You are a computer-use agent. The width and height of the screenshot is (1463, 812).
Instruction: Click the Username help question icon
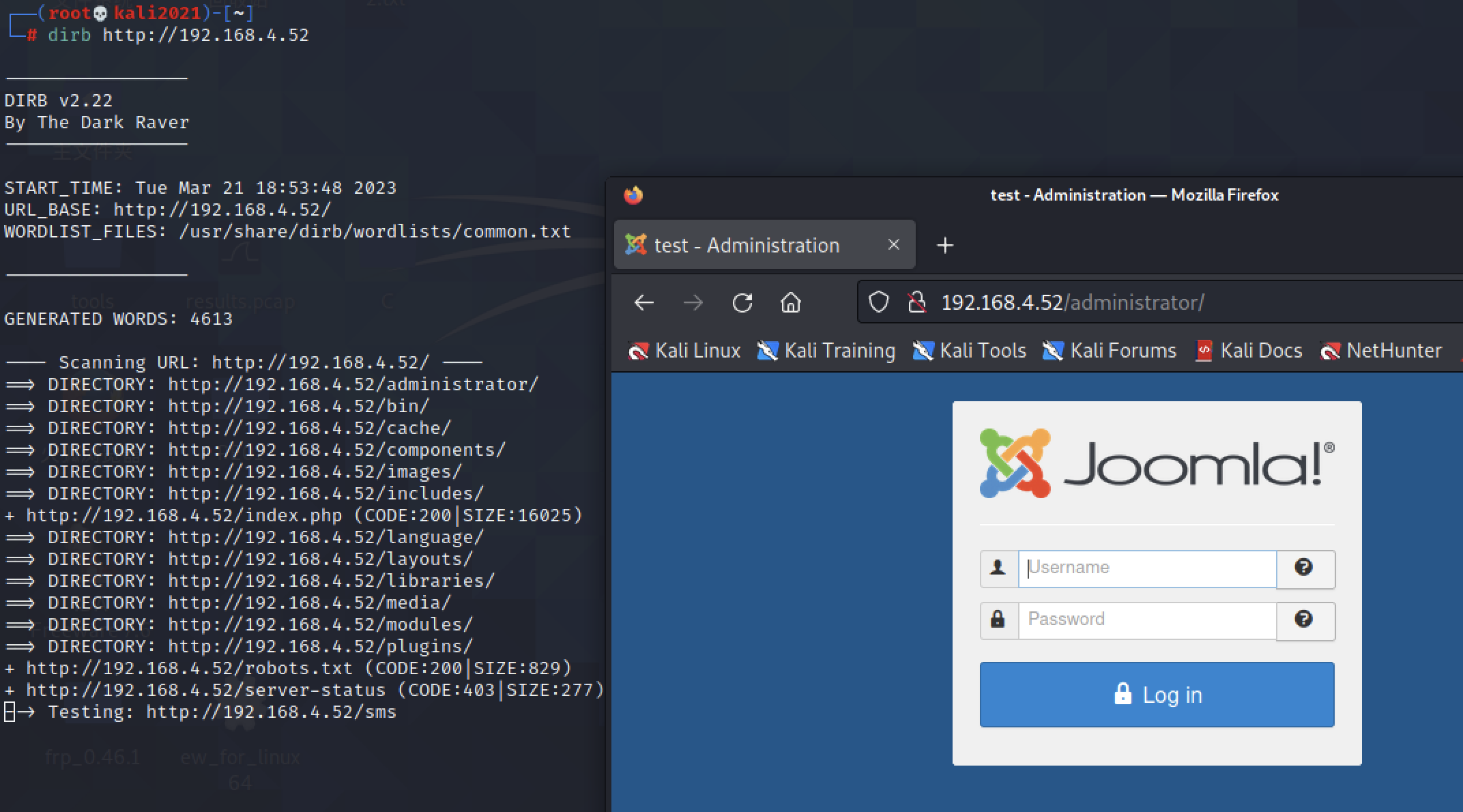[1304, 568]
